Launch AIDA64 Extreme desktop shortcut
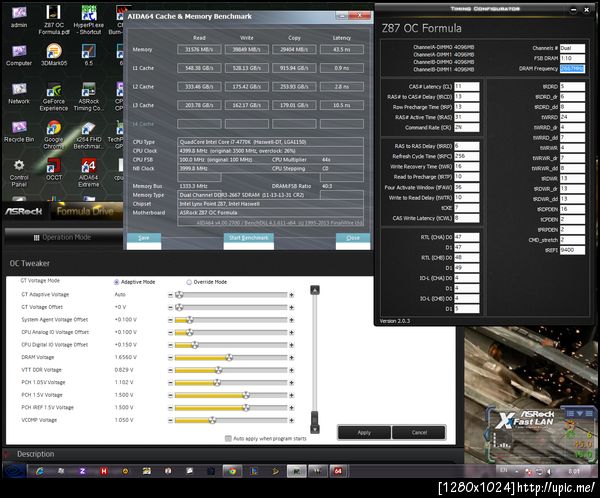The image size is (600, 498). [88, 173]
